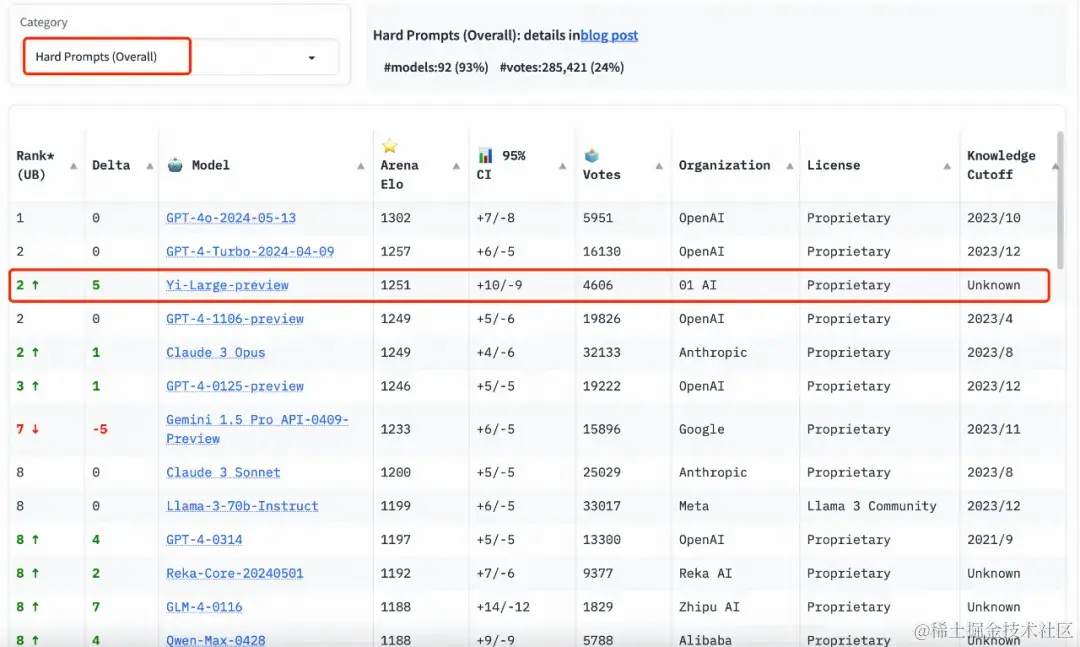Viewport: 1080px width, 647px height.
Task: Click the table's vertical scrollbar
Action: pyautogui.click(x=1060, y=200)
